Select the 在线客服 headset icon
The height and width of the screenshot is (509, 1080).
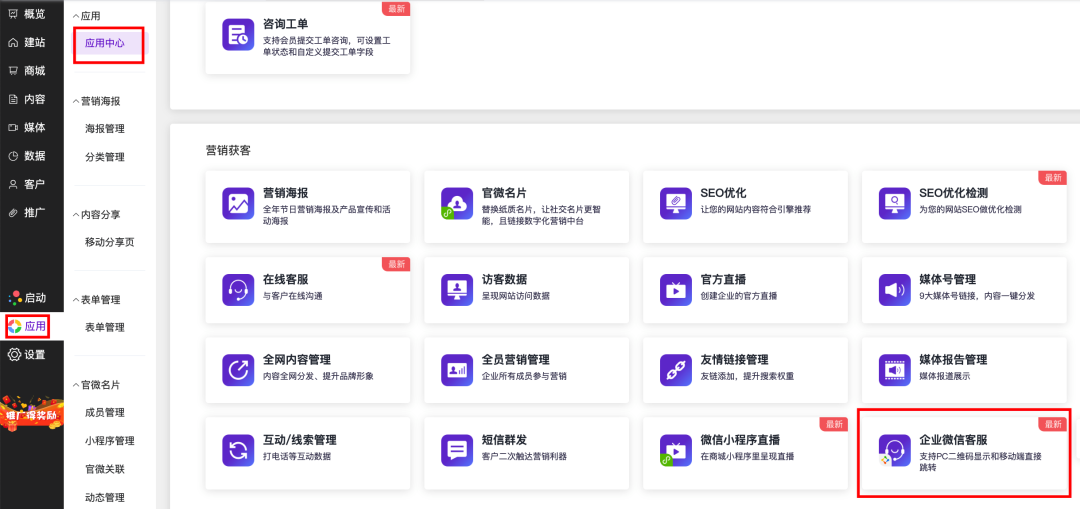(x=238, y=290)
